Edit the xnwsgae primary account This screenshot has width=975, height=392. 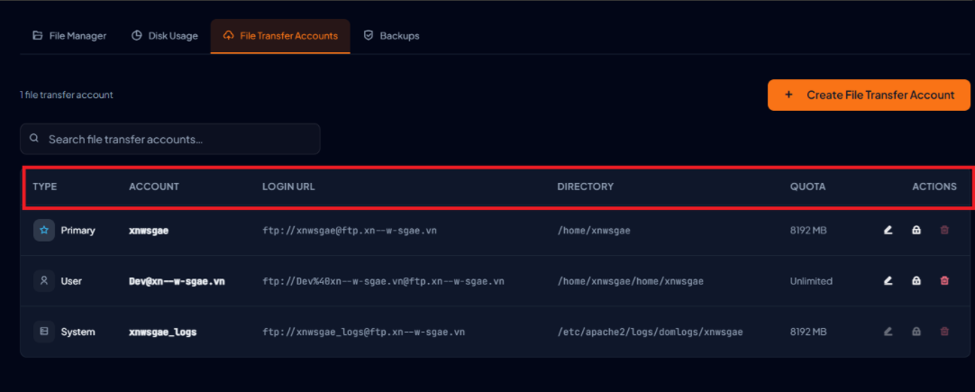point(888,230)
